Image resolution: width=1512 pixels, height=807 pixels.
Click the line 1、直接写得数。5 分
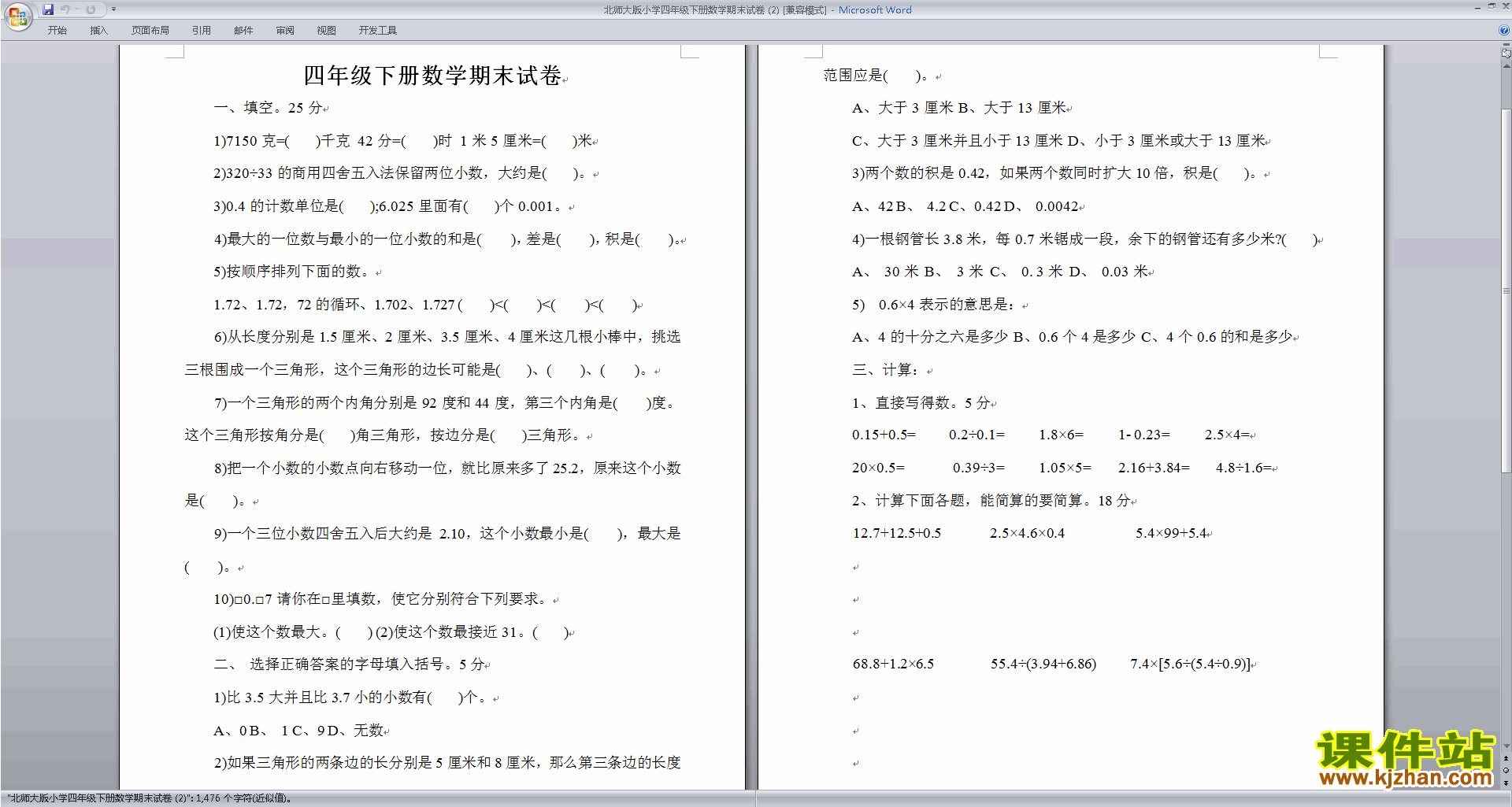tap(921, 403)
